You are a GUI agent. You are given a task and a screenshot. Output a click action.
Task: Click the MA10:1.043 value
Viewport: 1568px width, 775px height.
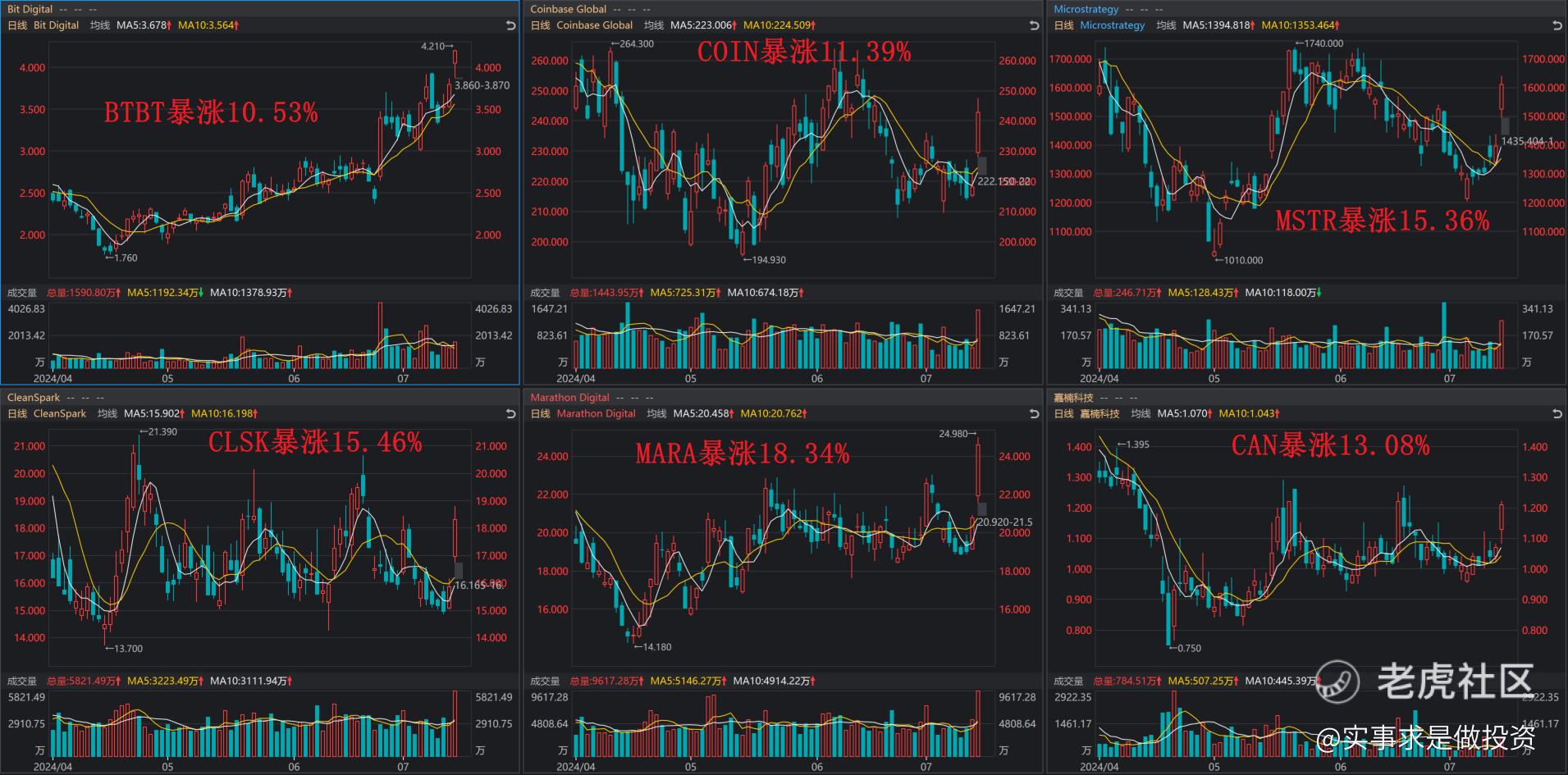coord(1250,414)
